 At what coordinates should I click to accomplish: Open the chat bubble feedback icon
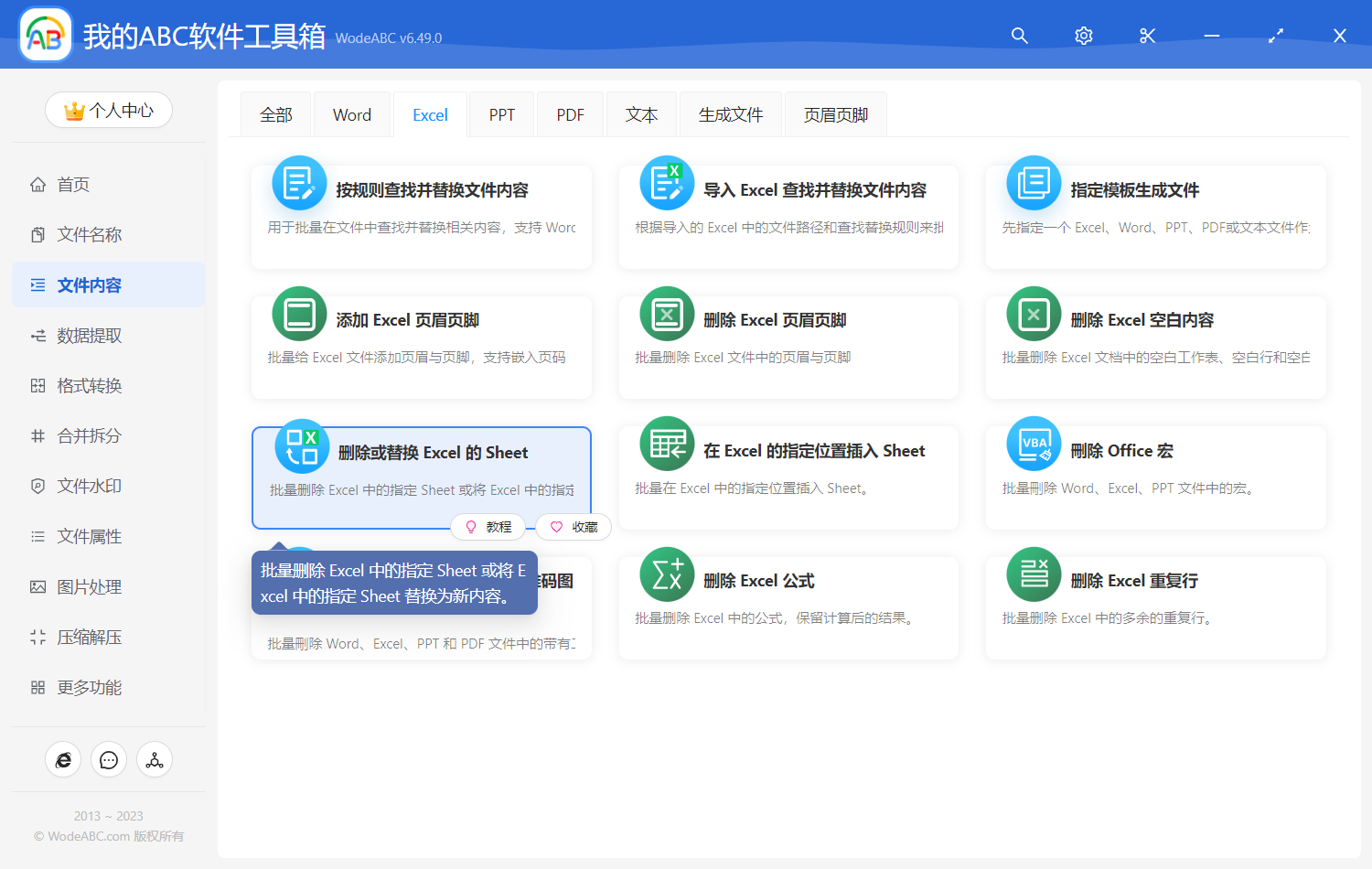click(x=109, y=760)
